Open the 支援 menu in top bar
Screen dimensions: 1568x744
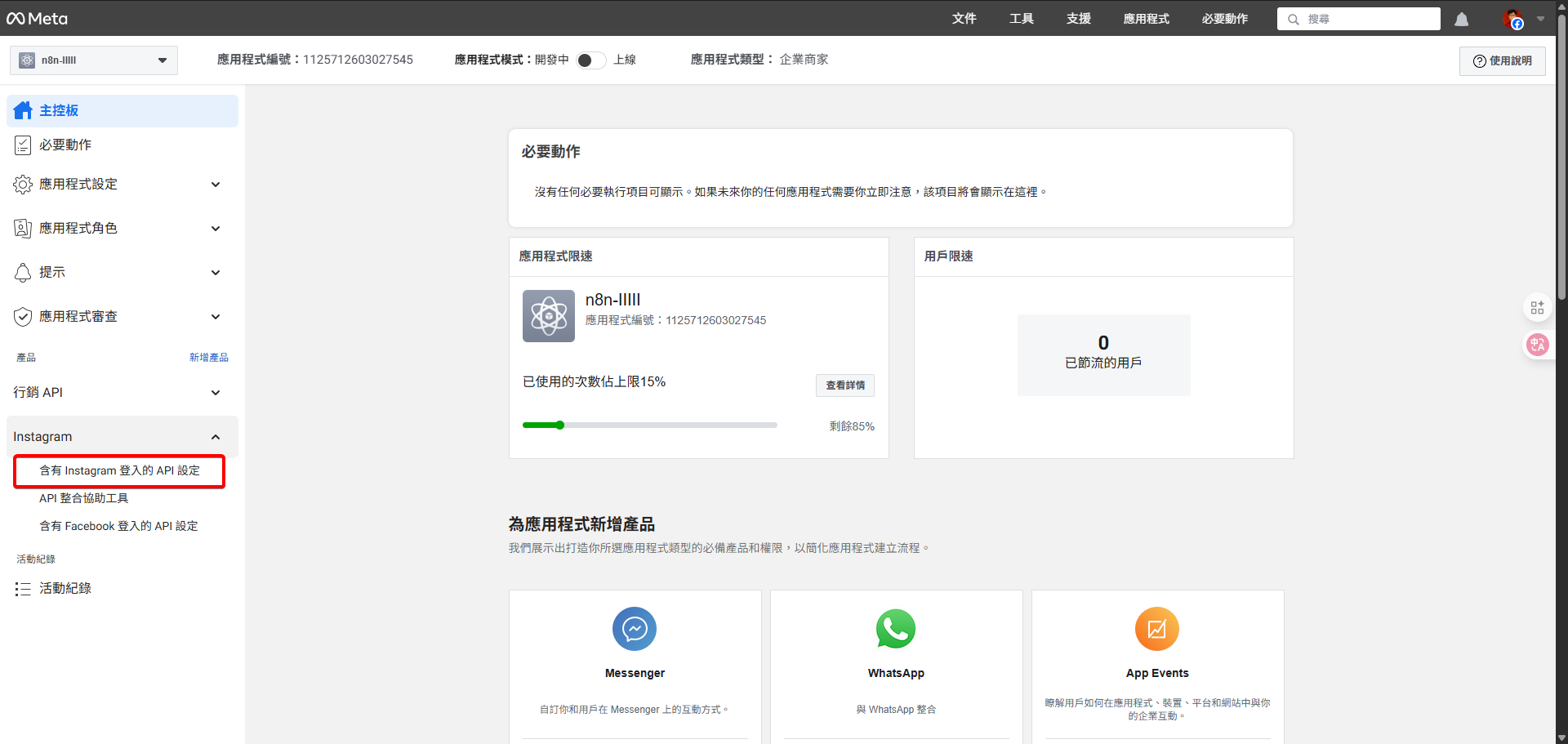[x=1077, y=18]
